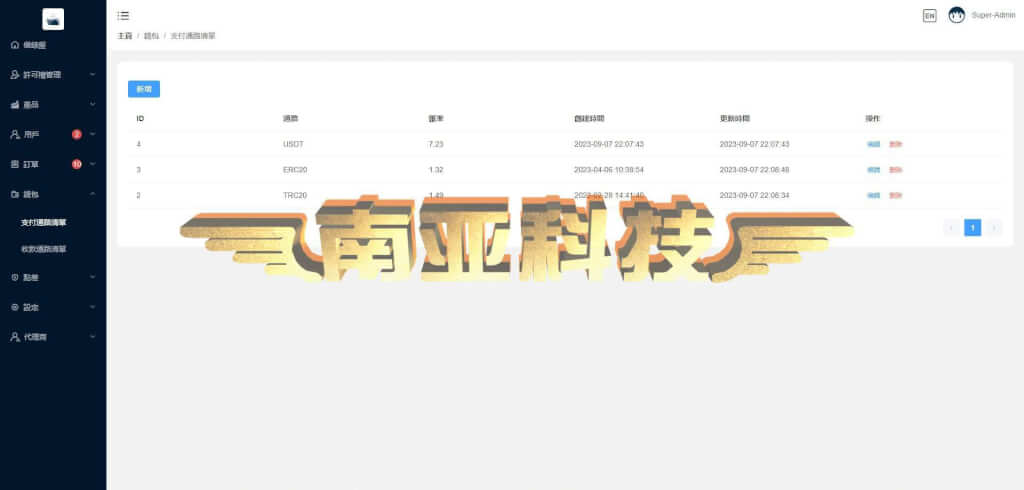Click the created time 2023-04-06 10:39:54
1024x490 pixels.
[609, 170]
